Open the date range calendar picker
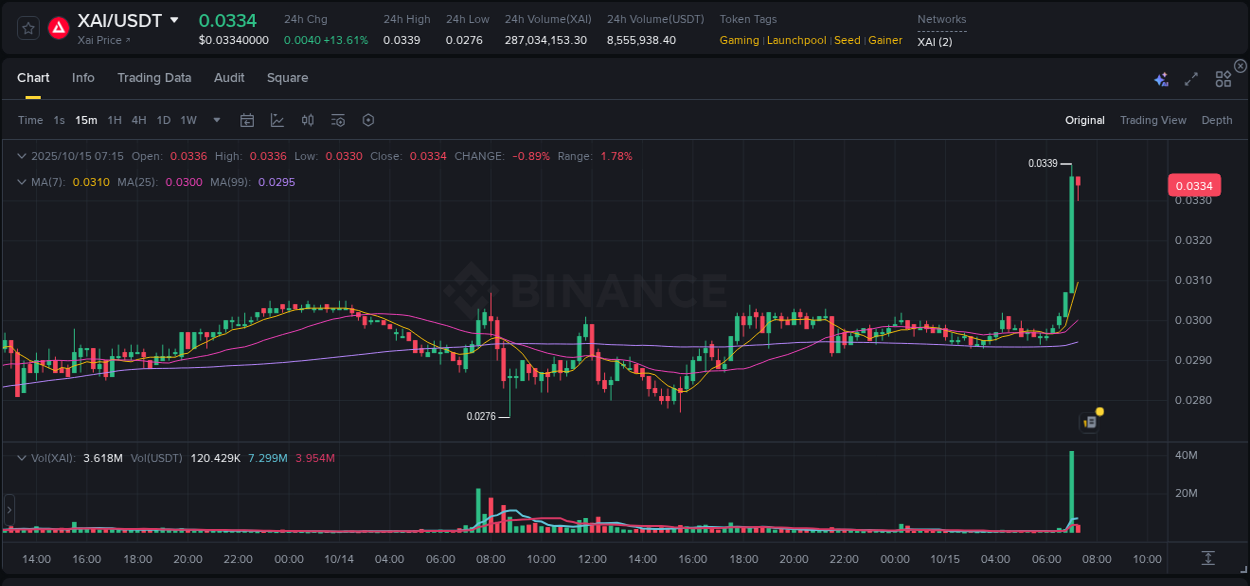 [247, 120]
